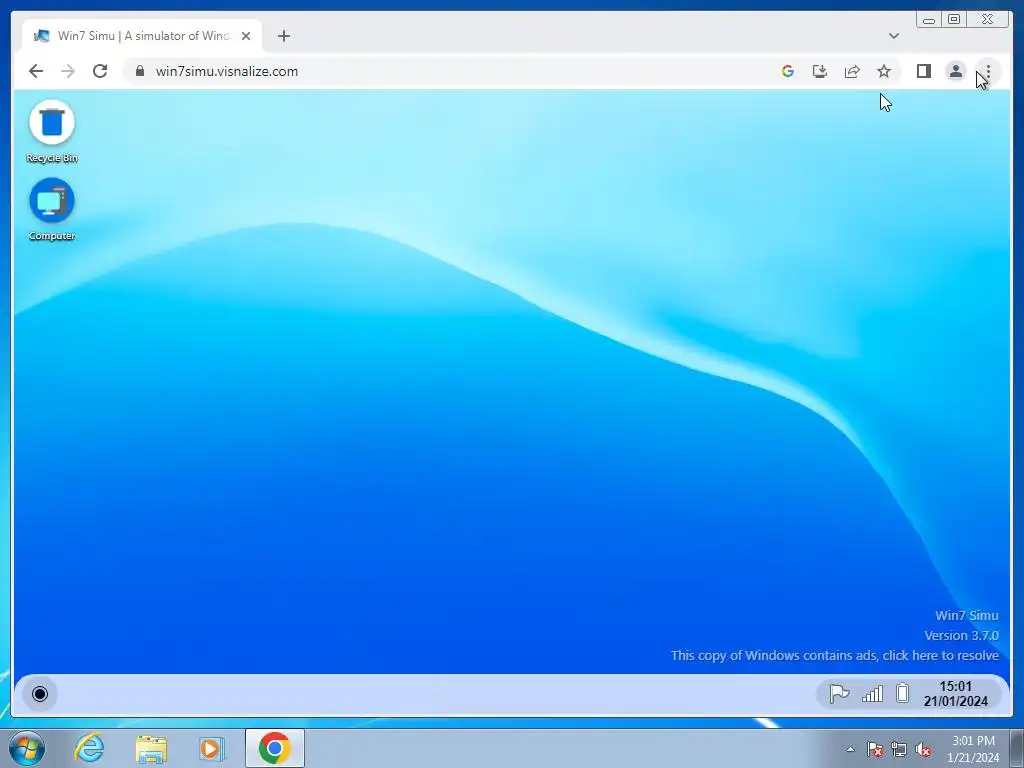The width and height of the screenshot is (1024, 768).
Task: Launch Internet Explorer from taskbar
Action: pyautogui.click(x=89, y=748)
